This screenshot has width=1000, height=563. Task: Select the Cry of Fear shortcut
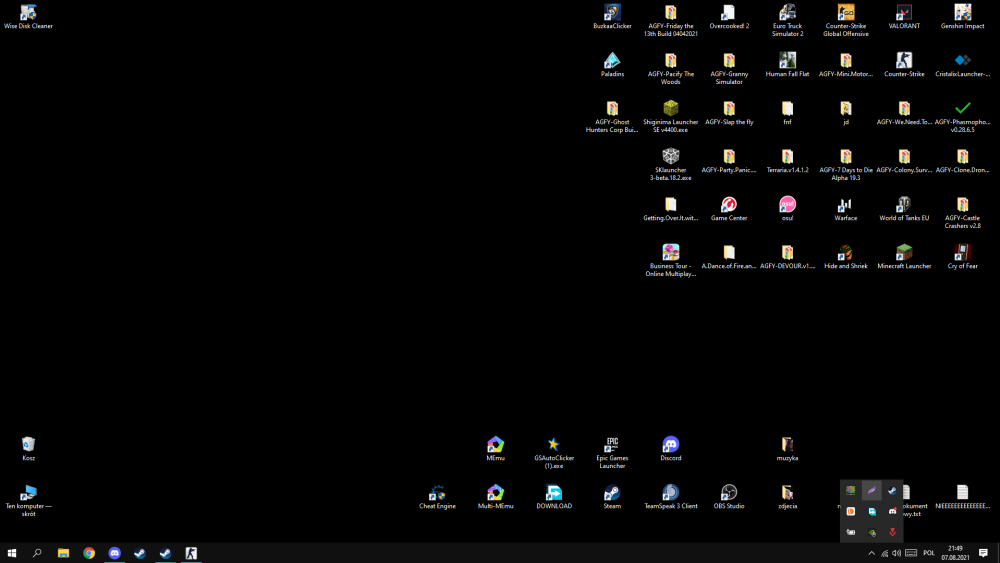(x=962, y=256)
